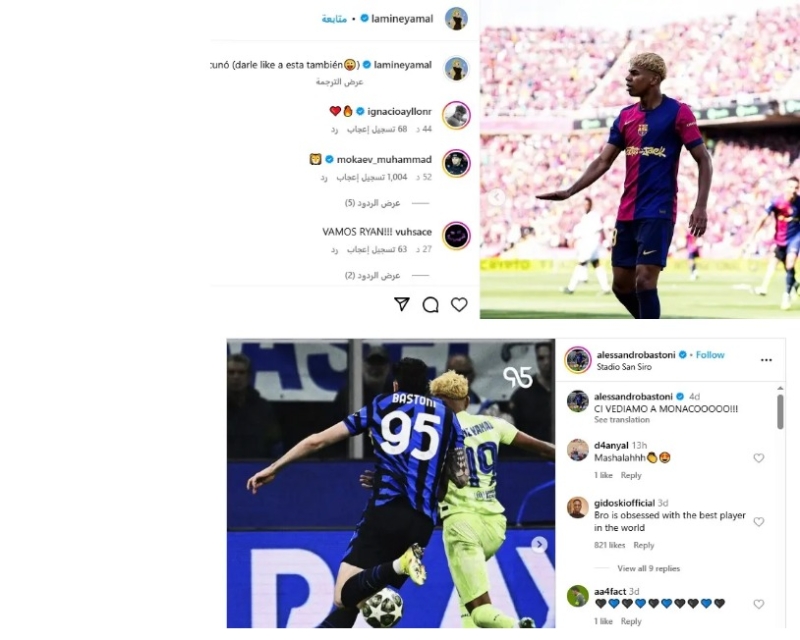
Task: Open alessandrobastoni profile picture in header
Action: (578, 359)
